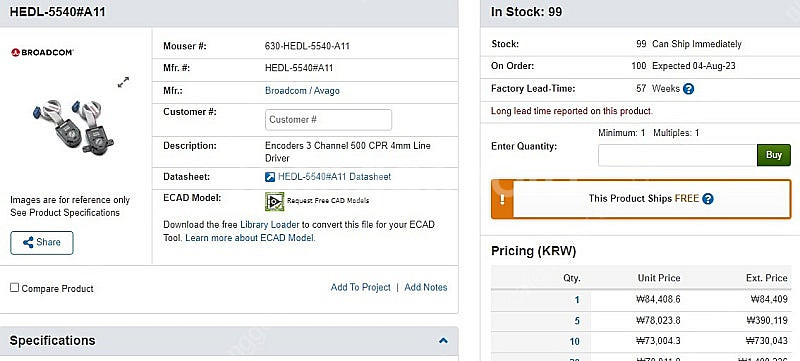Click unit price ₩78,023.8
The image size is (800, 361).
(x=658, y=321)
